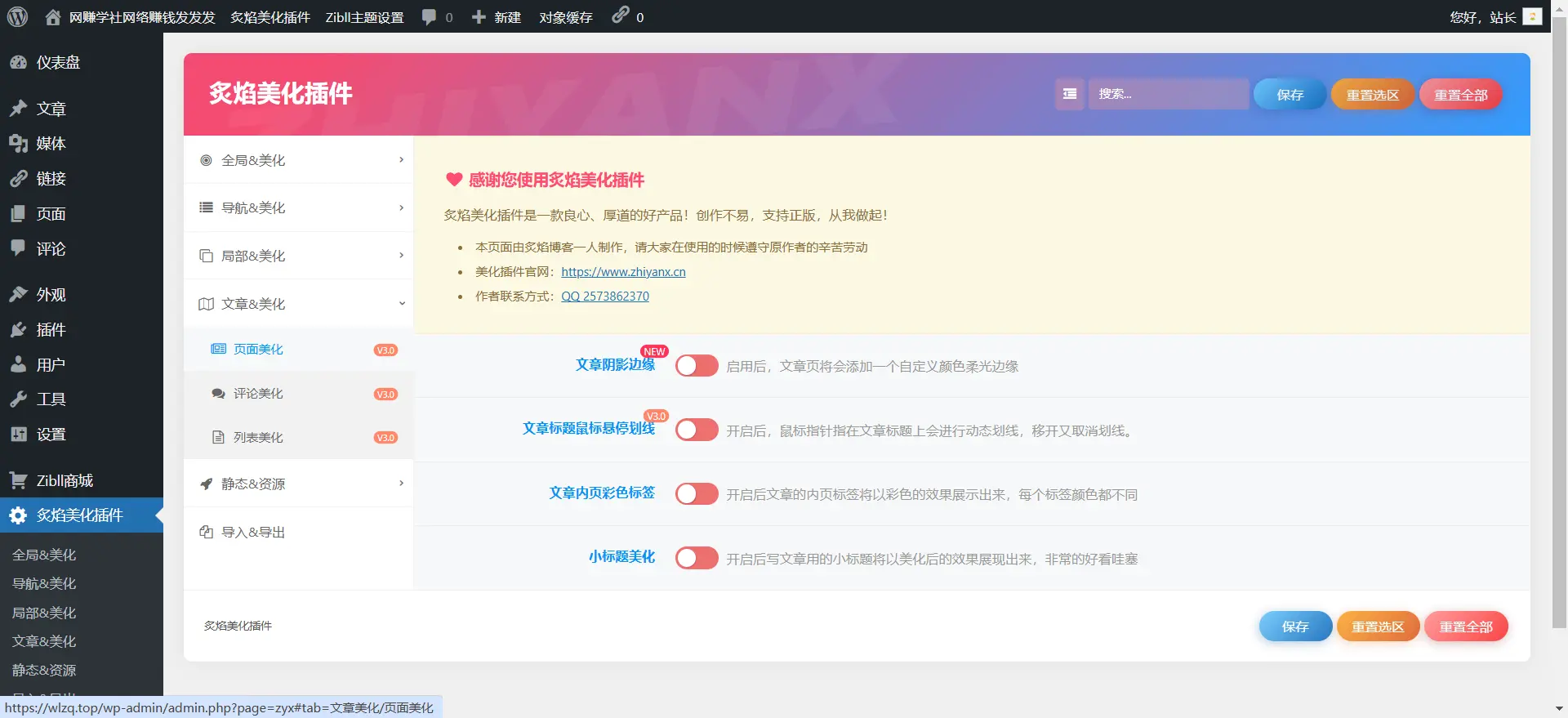Viewport: 1568px width, 718px height.
Task: Open 静态&资源 in left submenu
Action: click(x=44, y=670)
